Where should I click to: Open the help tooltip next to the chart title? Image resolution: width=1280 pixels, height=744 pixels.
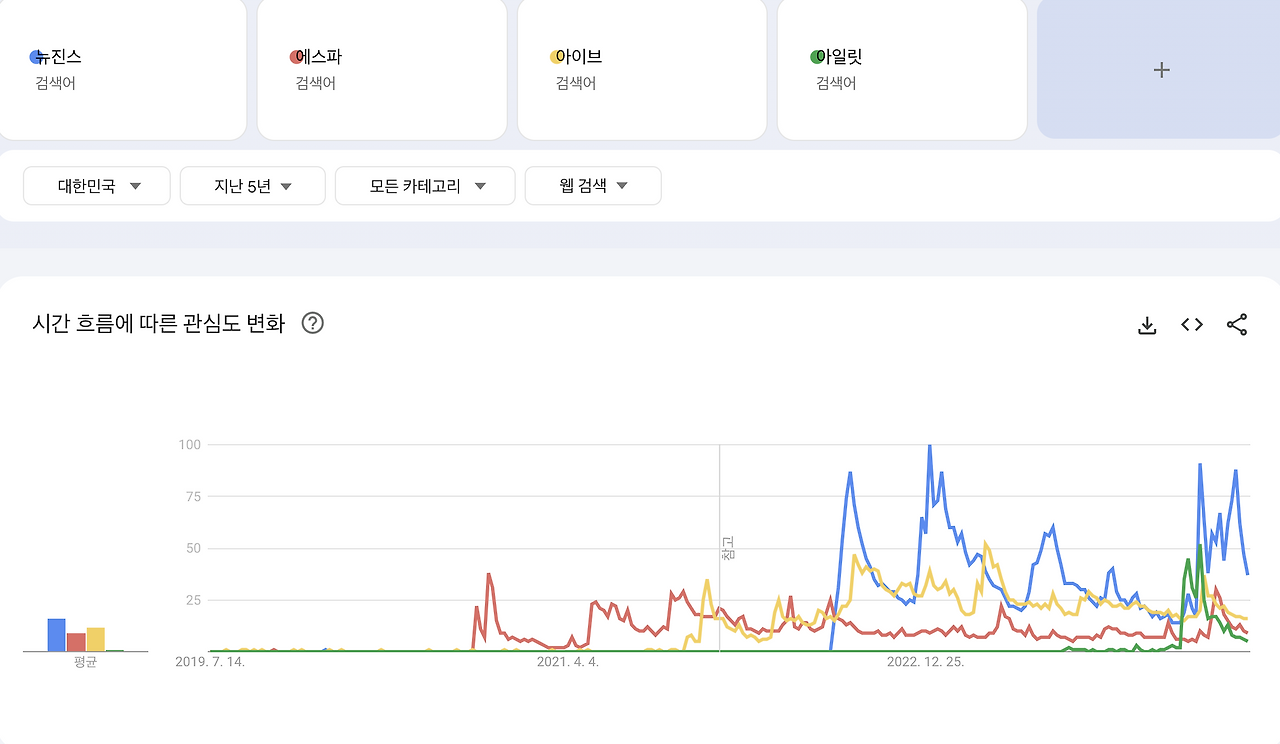click(x=313, y=323)
